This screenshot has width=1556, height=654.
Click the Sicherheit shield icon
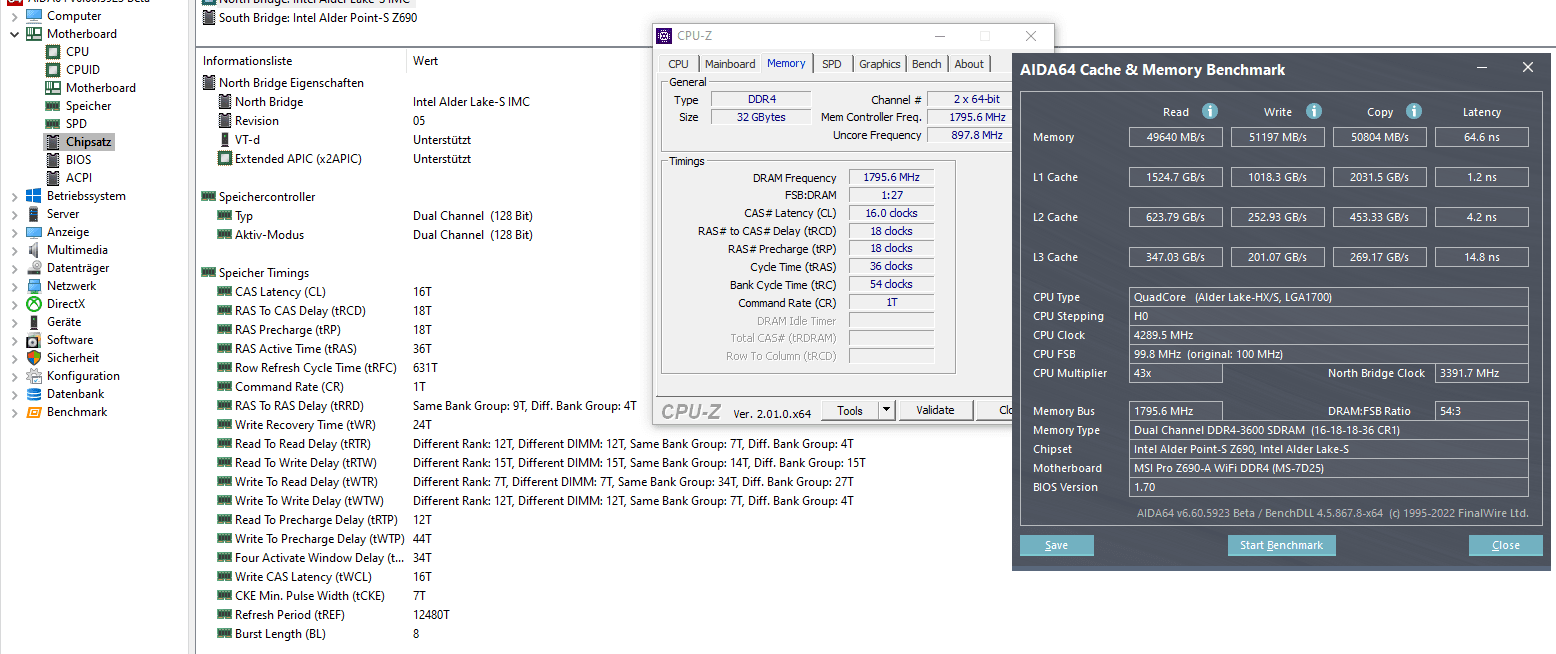tap(34, 358)
